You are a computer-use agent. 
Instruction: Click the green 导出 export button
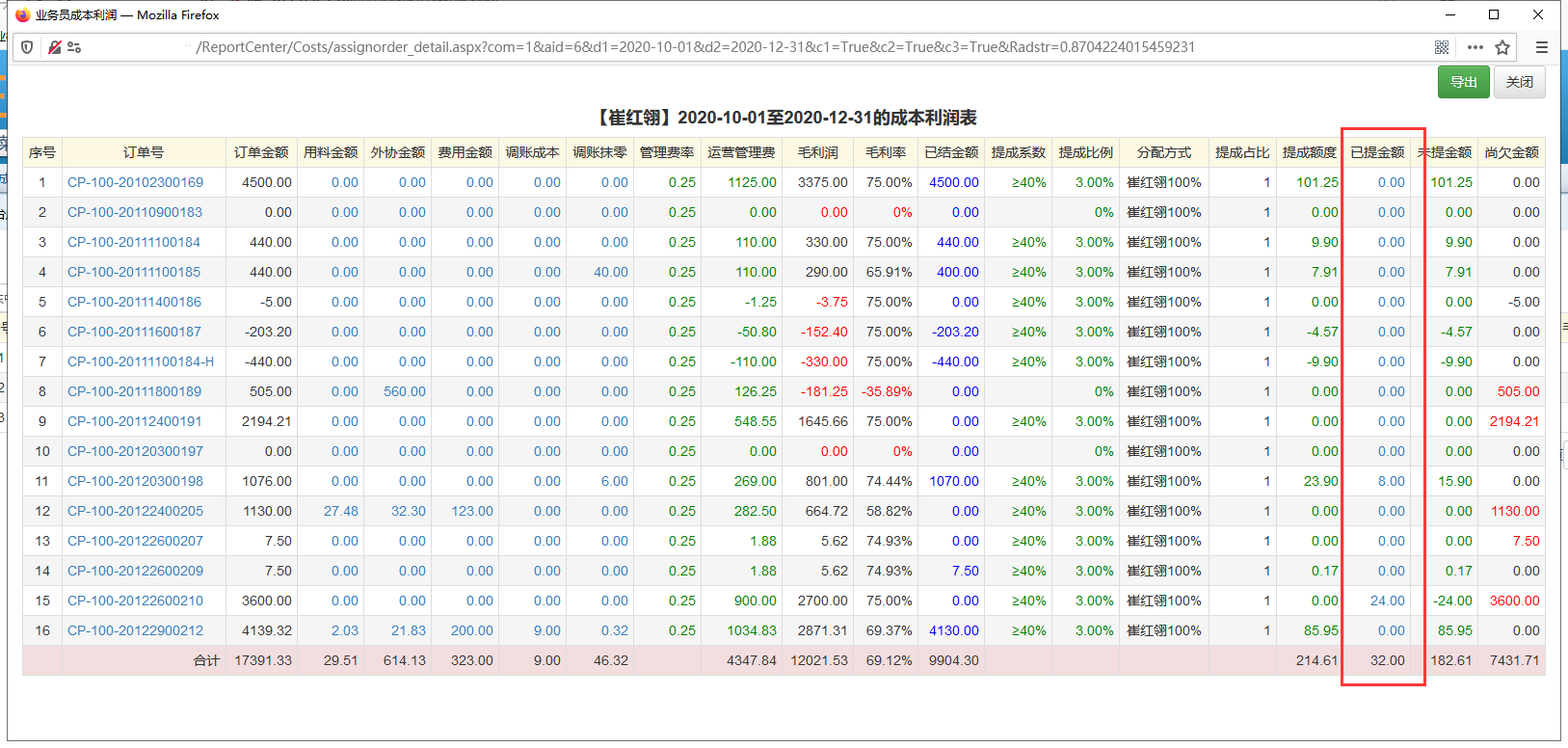(1464, 82)
